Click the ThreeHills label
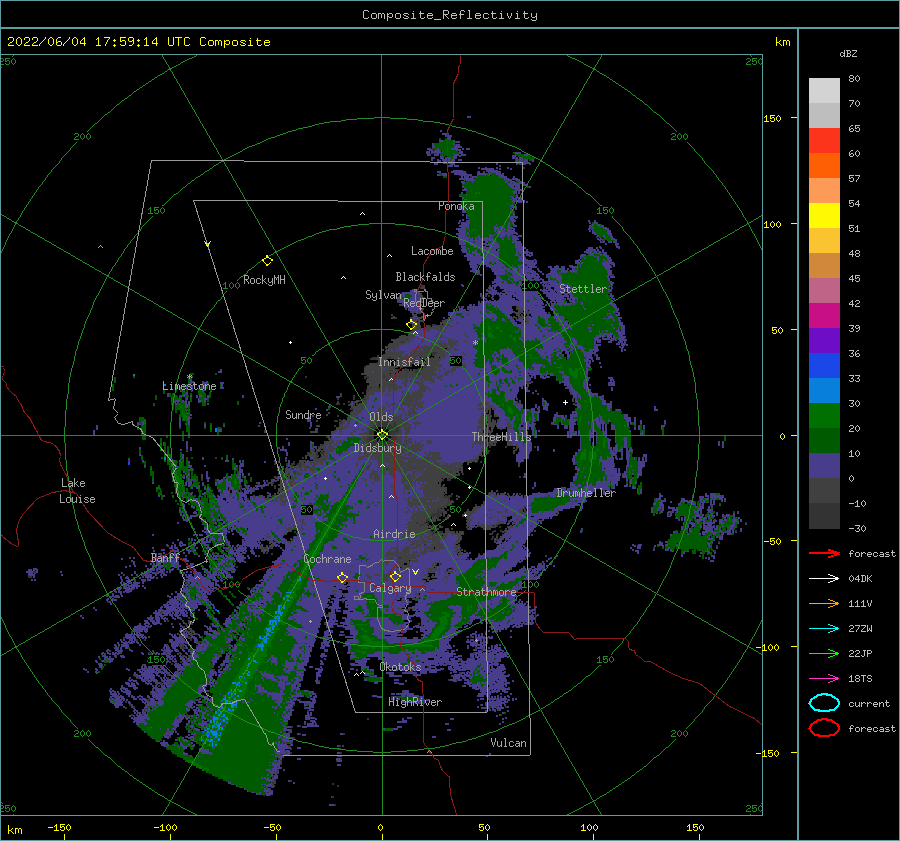Image resolution: width=900 pixels, height=841 pixels. click(x=501, y=437)
